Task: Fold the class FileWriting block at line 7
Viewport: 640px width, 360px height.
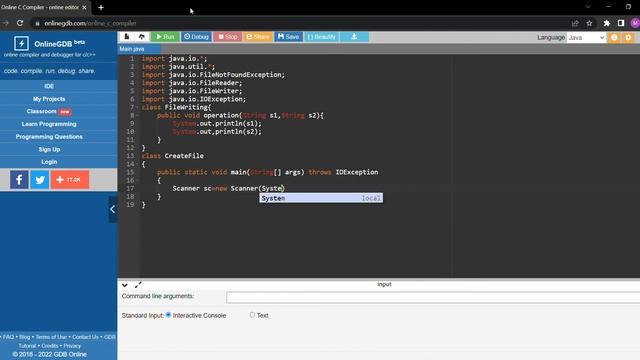Action: click(x=138, y=107)
